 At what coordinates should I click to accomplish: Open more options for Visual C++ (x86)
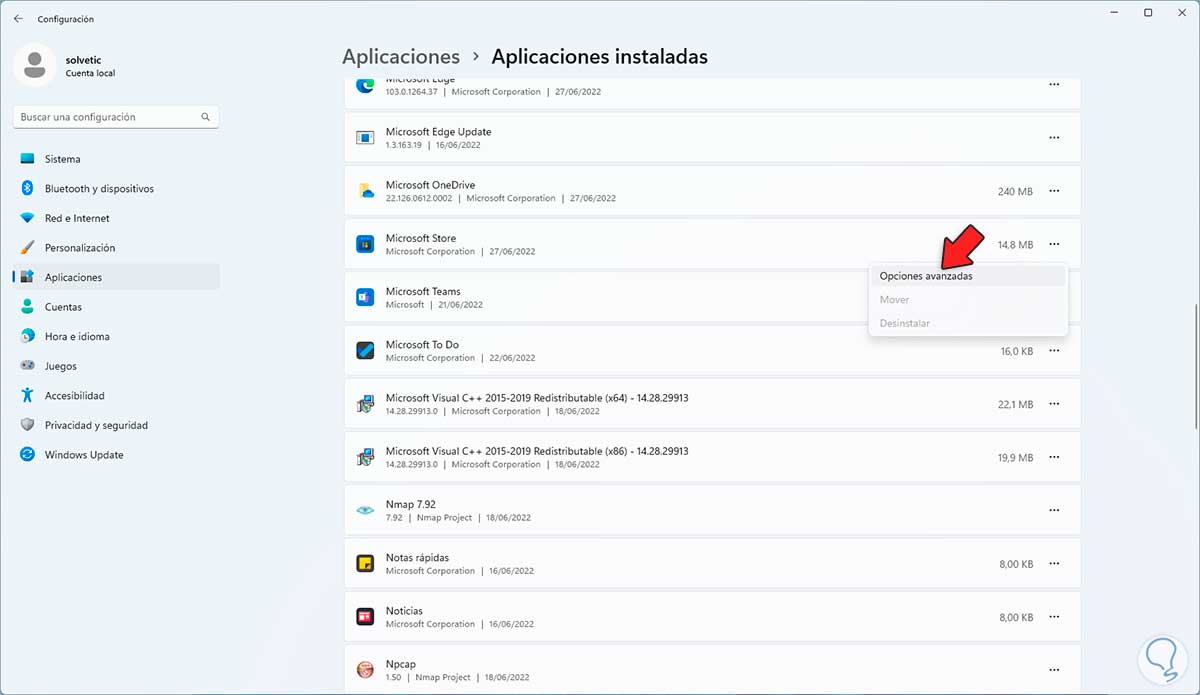point(1054,457)
